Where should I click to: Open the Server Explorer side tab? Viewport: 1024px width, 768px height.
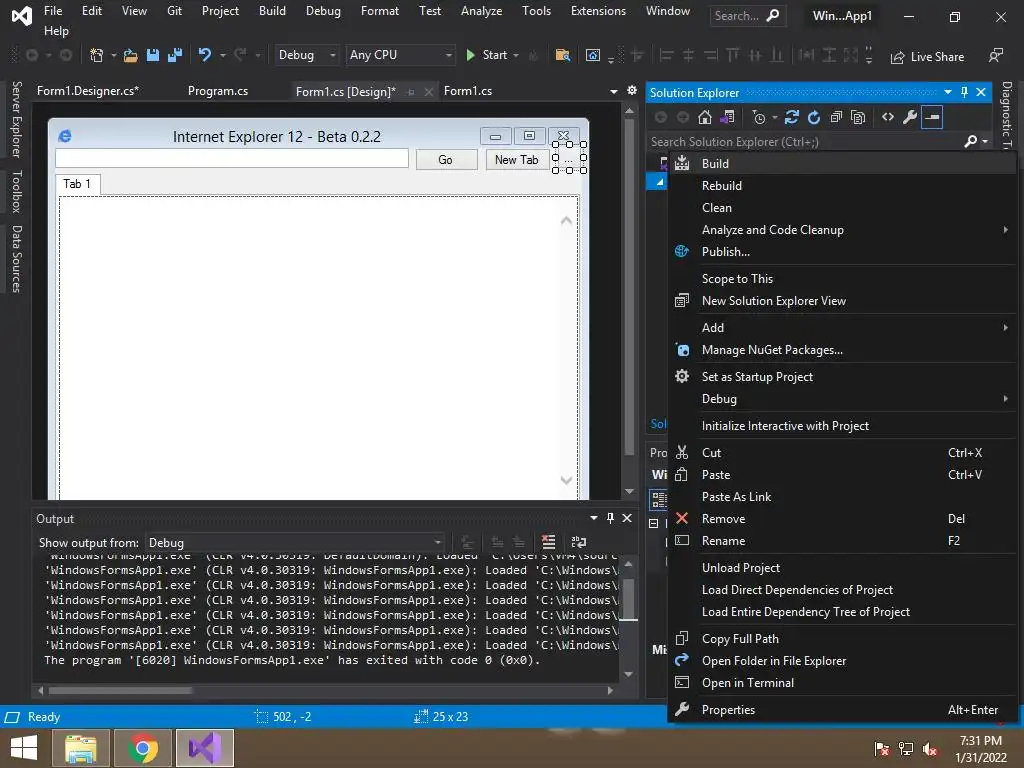16,120
